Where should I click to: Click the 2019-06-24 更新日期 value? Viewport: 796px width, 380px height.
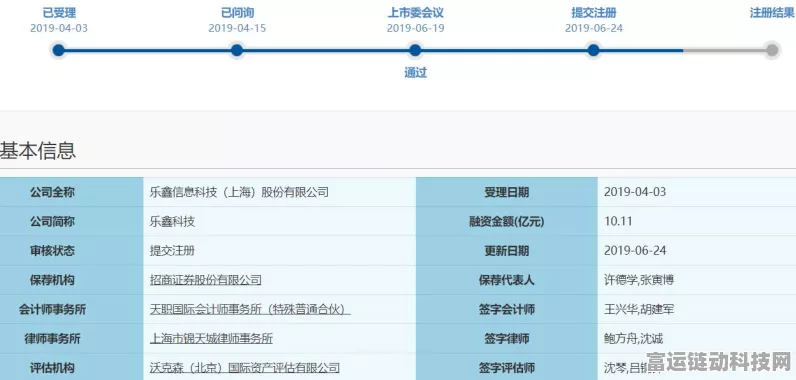pyautogui.click(x=635, y=251)
